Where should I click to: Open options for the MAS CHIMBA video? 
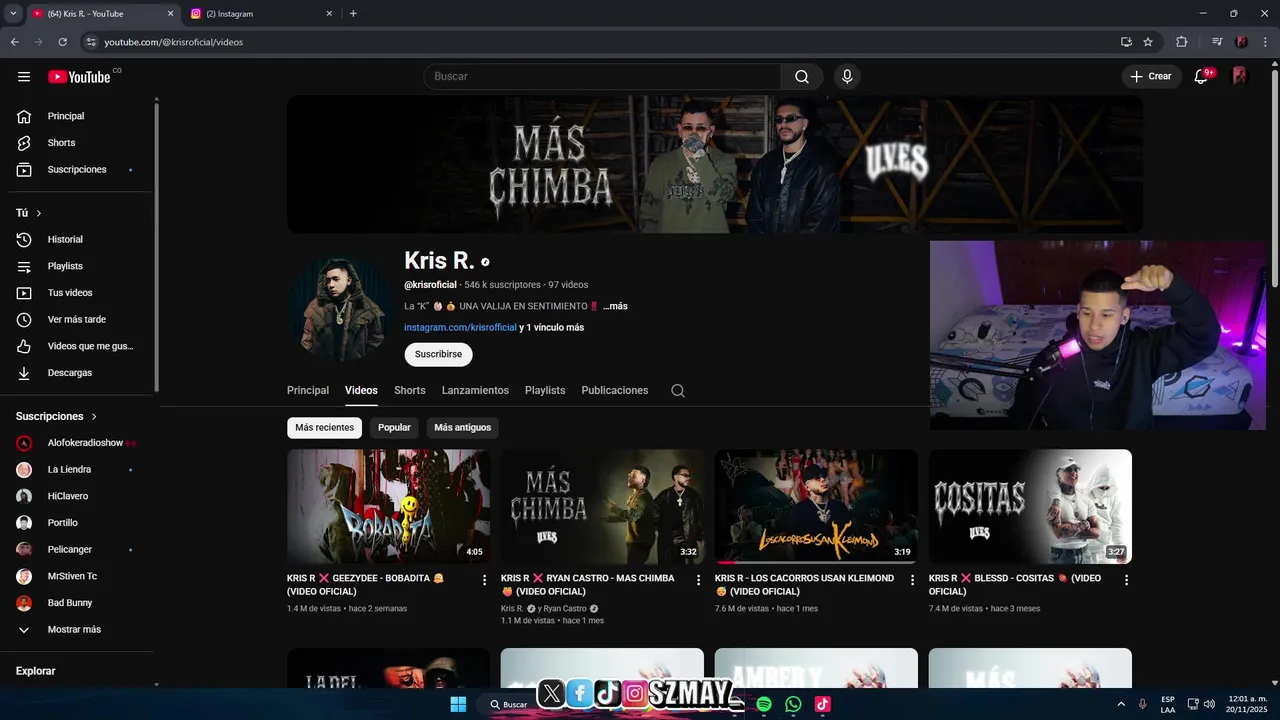(x=699, y=580)
